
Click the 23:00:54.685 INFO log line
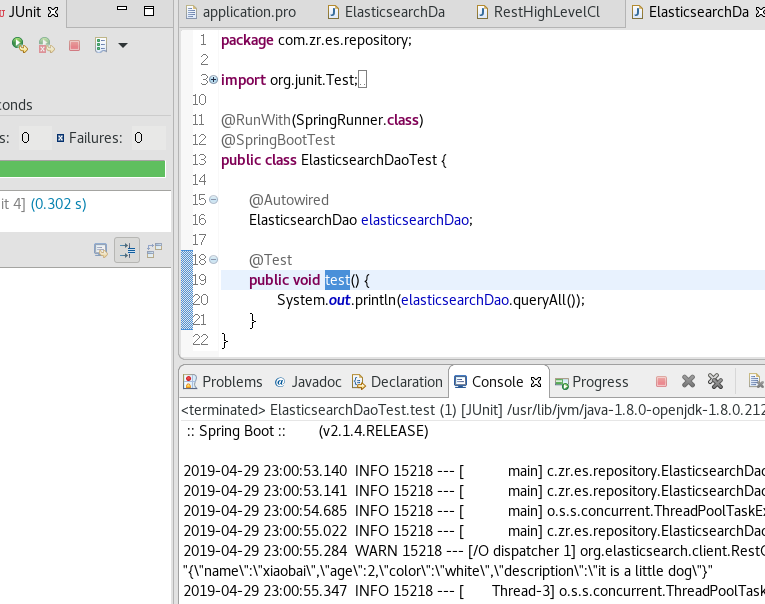pos(474,511)
